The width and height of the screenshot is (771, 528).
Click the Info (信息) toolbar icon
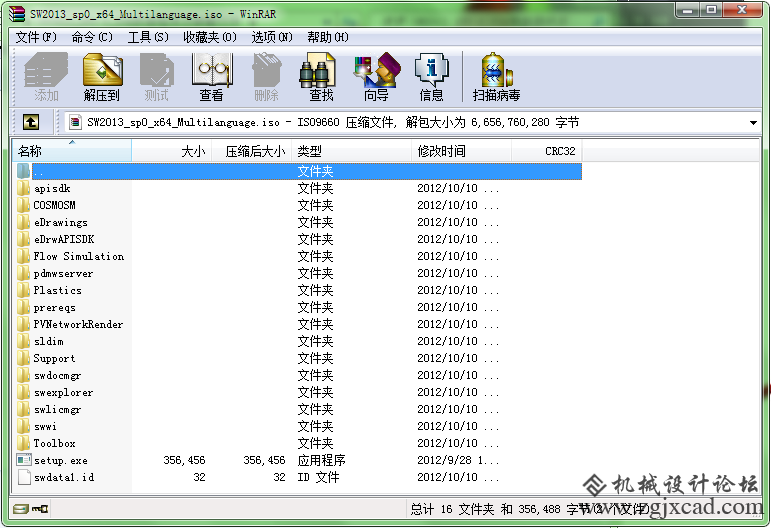click(431, 70)
